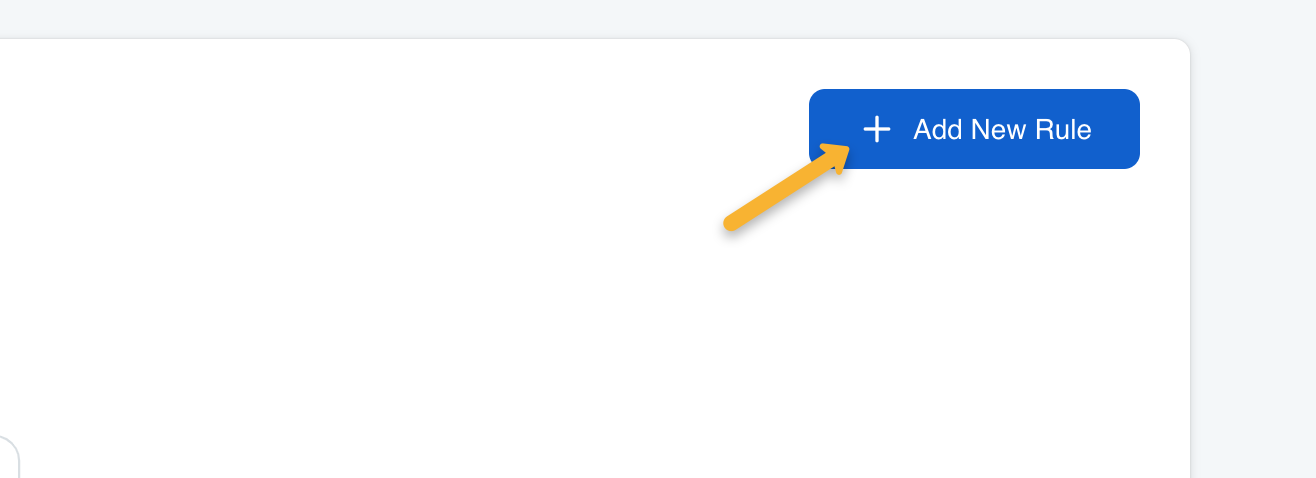Image resolution: width=1316 pixels, height=478 pixels.
Task: Click the blue button the arrow points to
Action: (974, 129)
